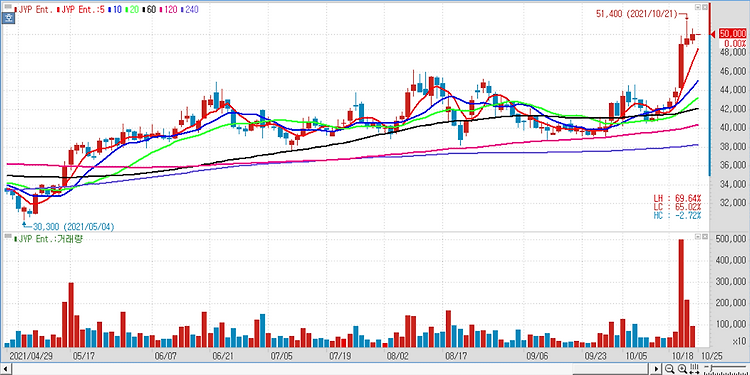The height and width of the screenshot is (375, 750).
Task: Click the 06/21 date axis label
Action: [x=223, y=356]
